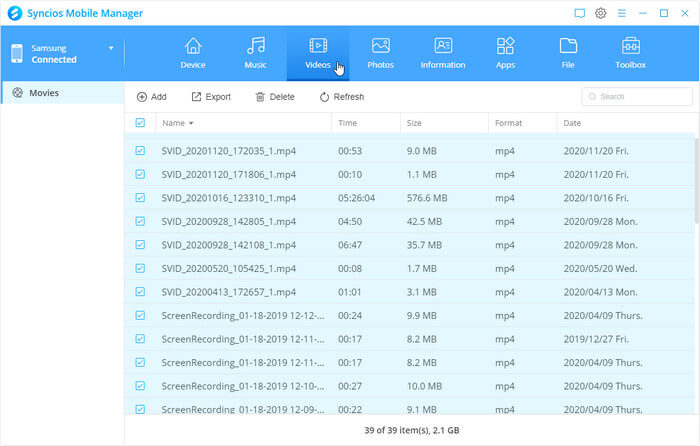Sort by Time column header
The width and height of the screenshot is (700, 446).
click(347, 123)
